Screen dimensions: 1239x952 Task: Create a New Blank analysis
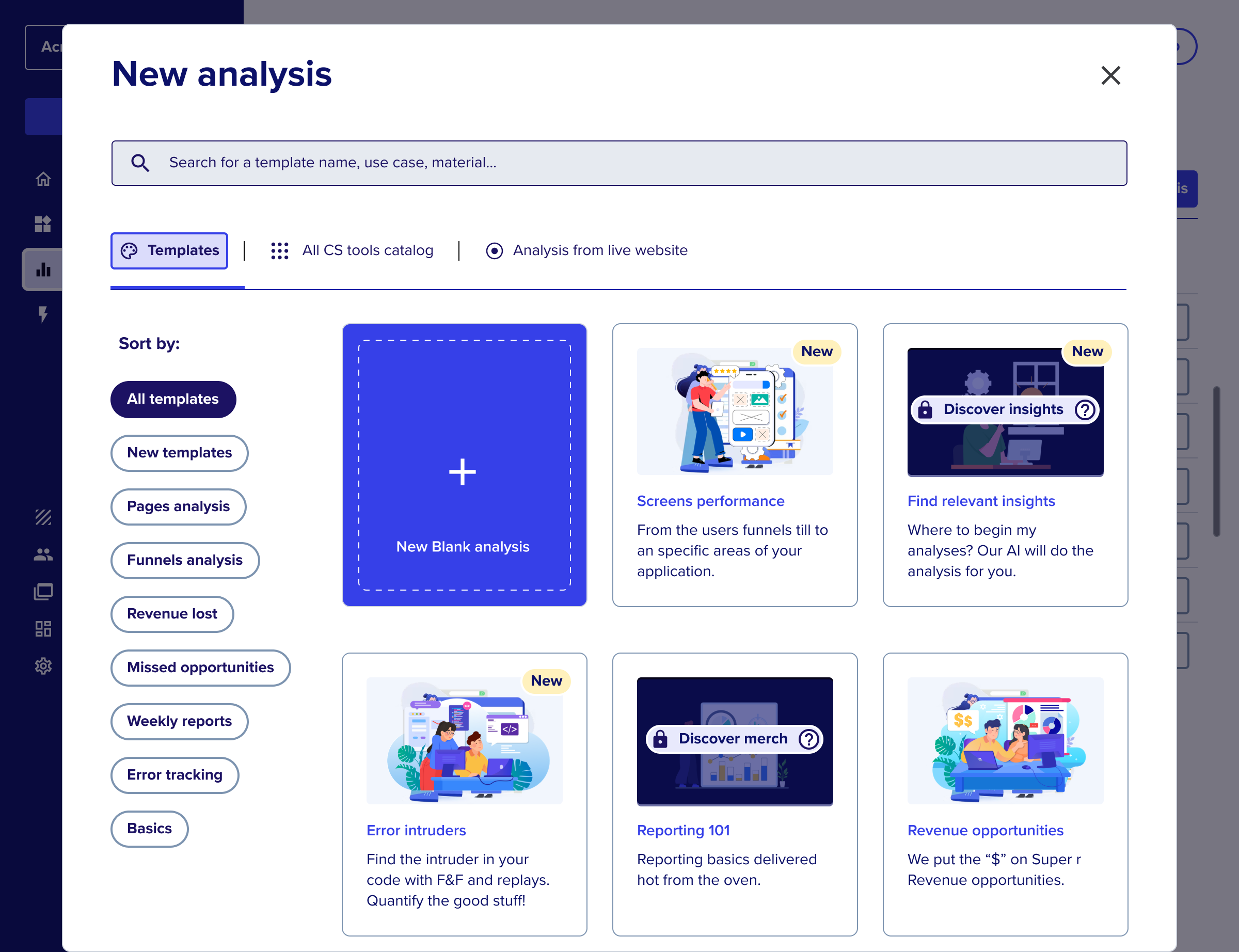(464, 465)
